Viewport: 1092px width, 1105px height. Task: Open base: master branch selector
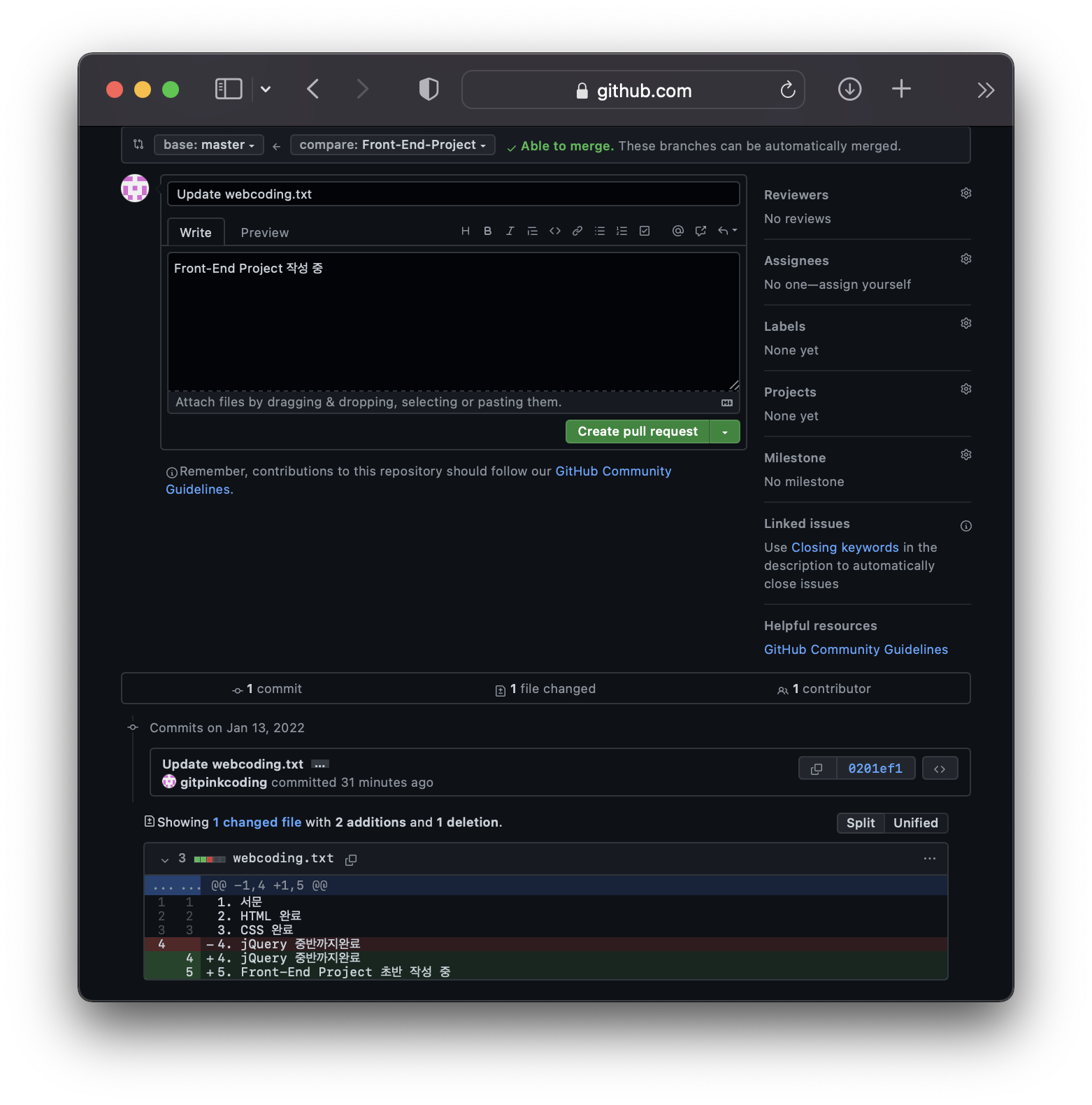(x=208, y=145)
